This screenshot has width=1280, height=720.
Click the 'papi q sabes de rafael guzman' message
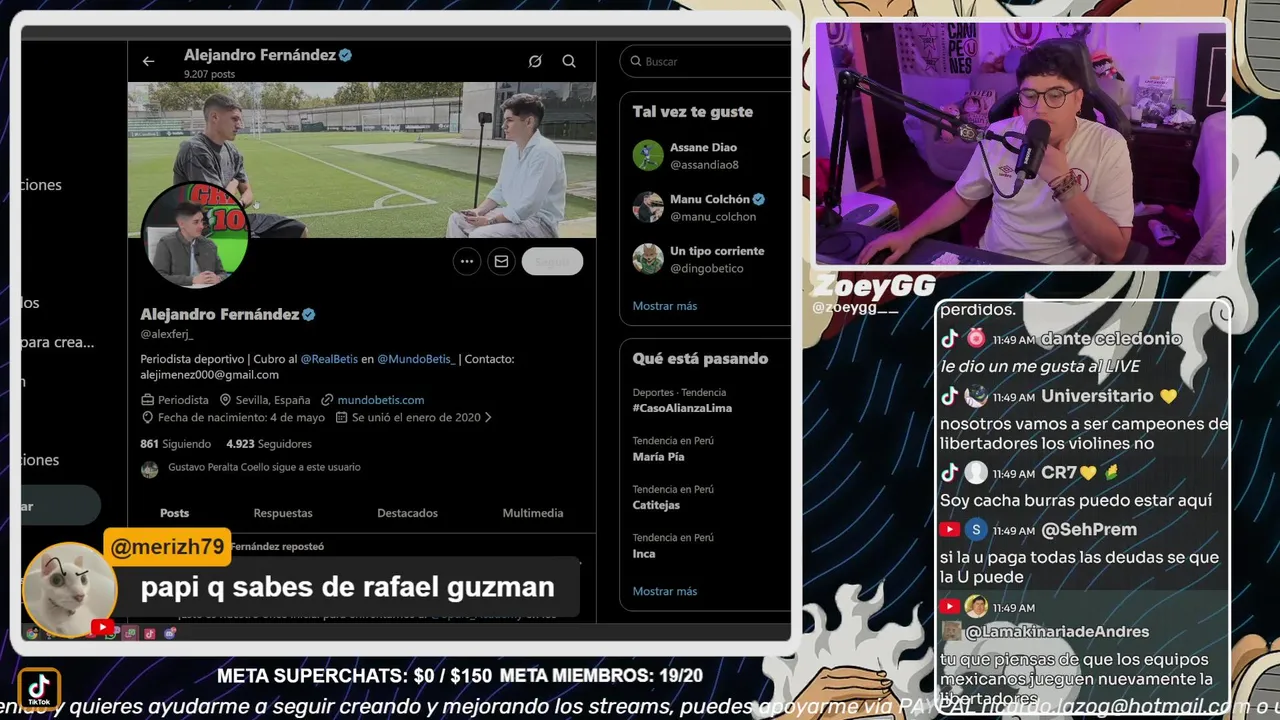point(347,587)
